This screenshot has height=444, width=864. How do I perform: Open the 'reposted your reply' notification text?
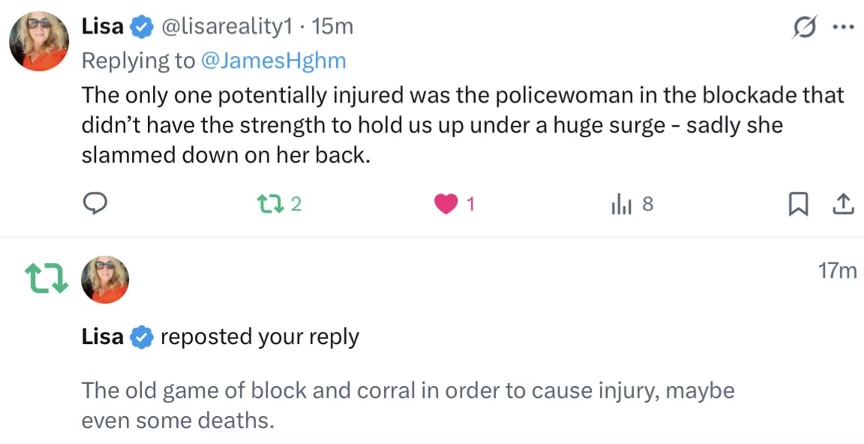(260, 337)
